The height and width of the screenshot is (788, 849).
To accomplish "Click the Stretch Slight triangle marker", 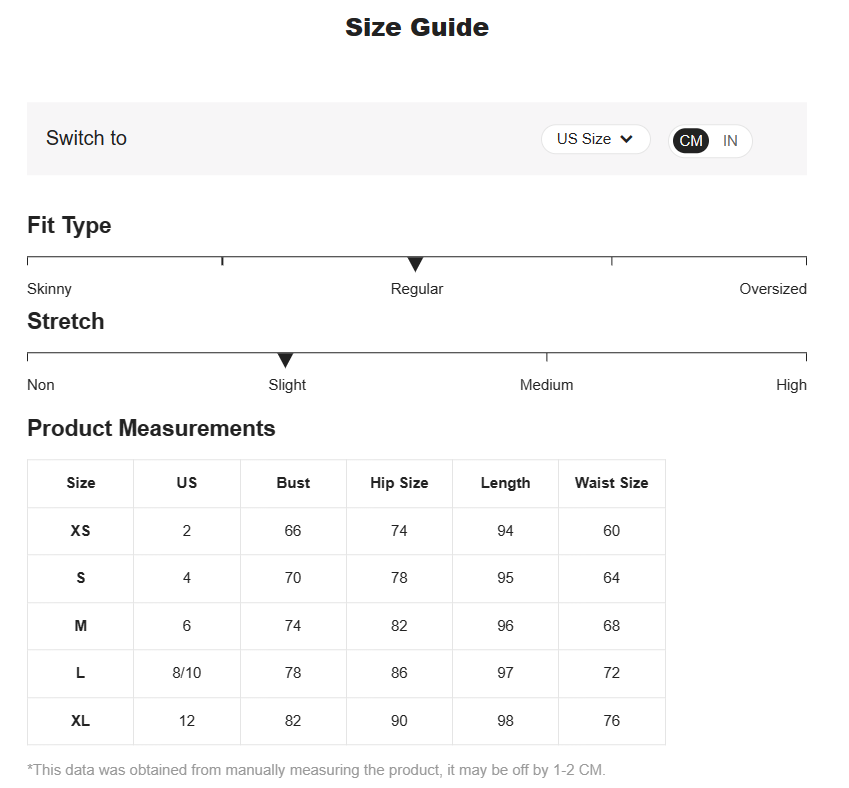I will pyautogui.click(x=285, y=360).
